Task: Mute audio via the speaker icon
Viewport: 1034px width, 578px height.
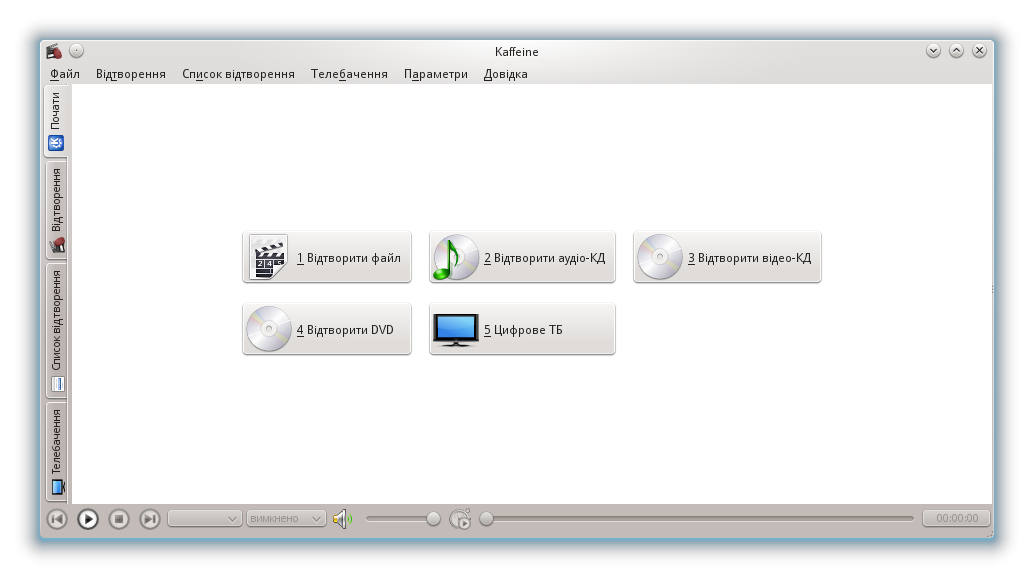Action: 342,519
